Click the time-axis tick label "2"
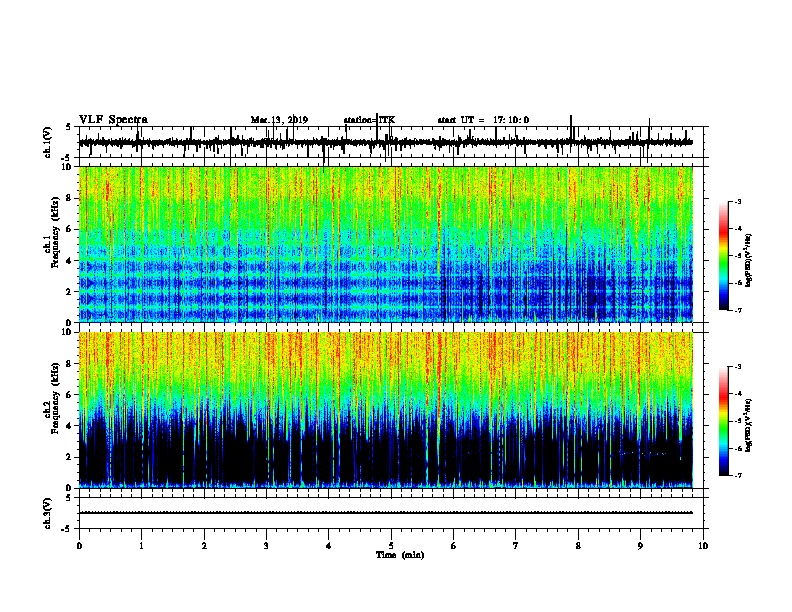792x612 pixels. (204, 546)
